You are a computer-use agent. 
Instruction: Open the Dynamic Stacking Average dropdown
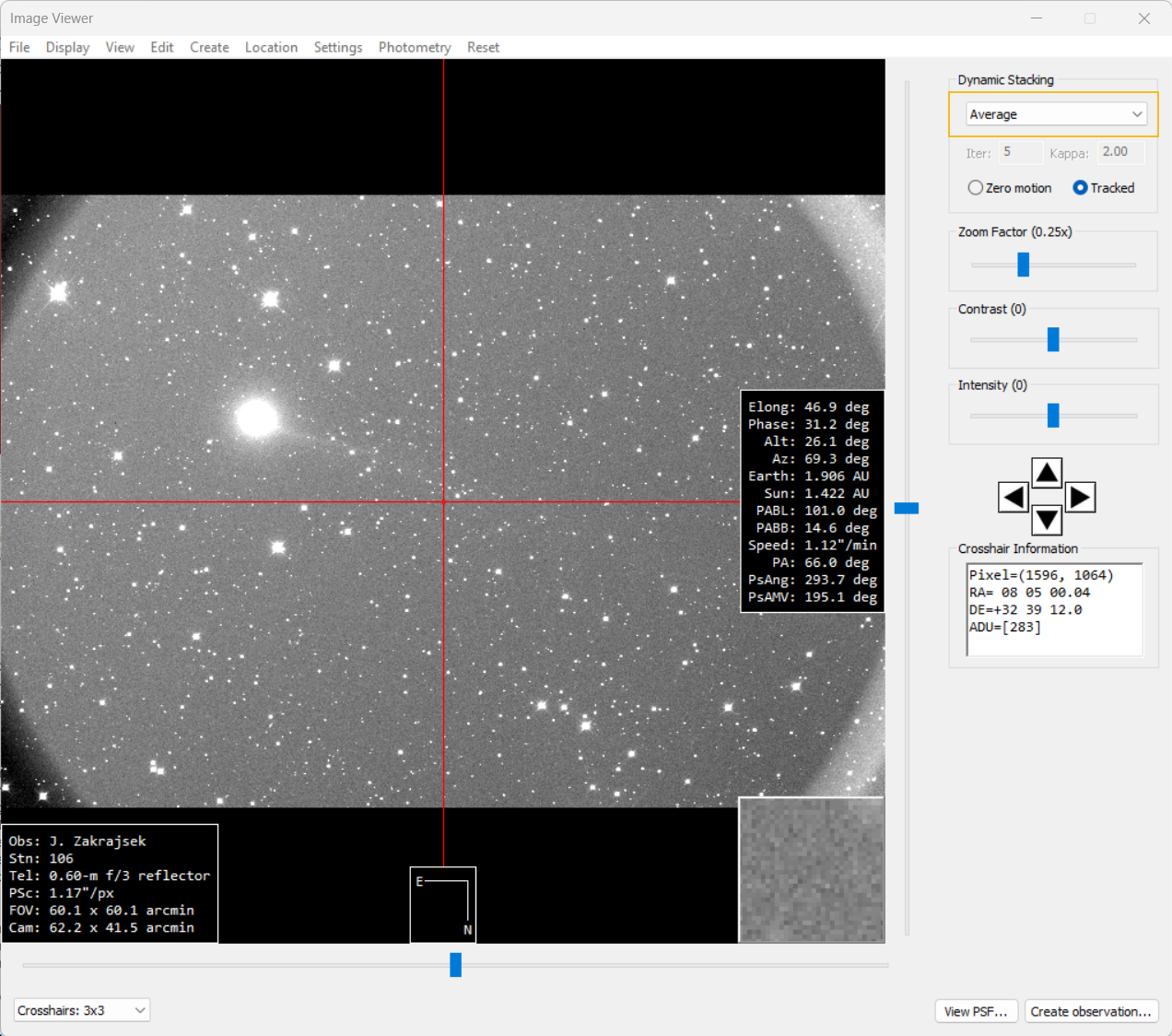[x=1056, y=114]
